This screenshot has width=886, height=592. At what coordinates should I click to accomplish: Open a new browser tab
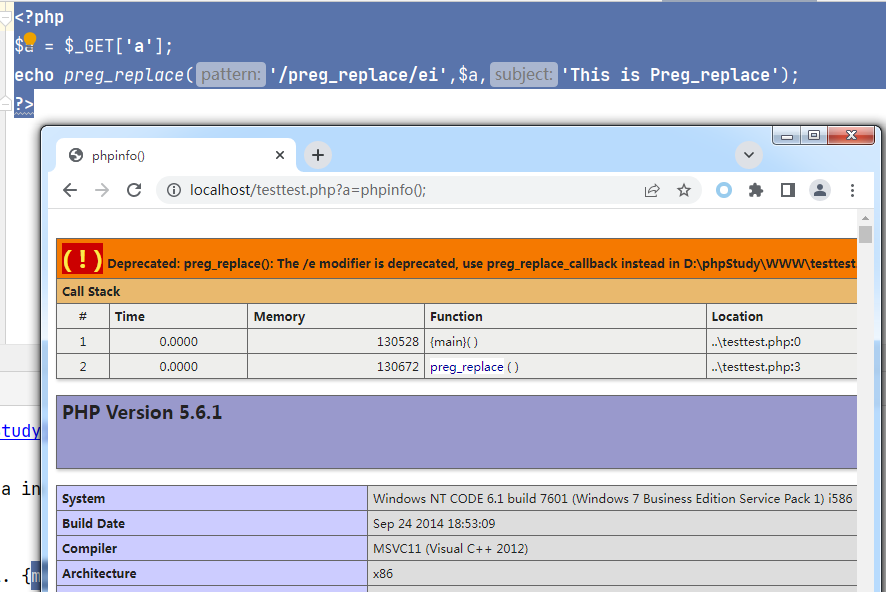pyautogui.click(x=317, y=155)
